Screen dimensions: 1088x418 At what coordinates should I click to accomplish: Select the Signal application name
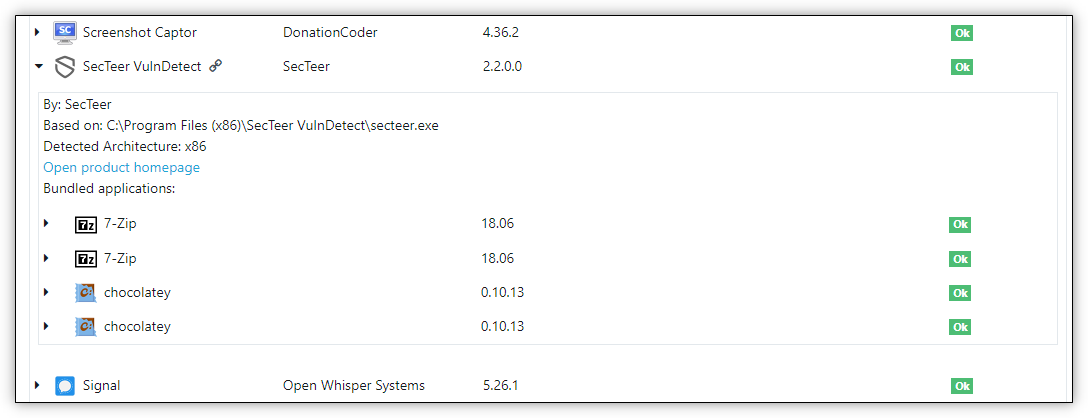(101, 385)
